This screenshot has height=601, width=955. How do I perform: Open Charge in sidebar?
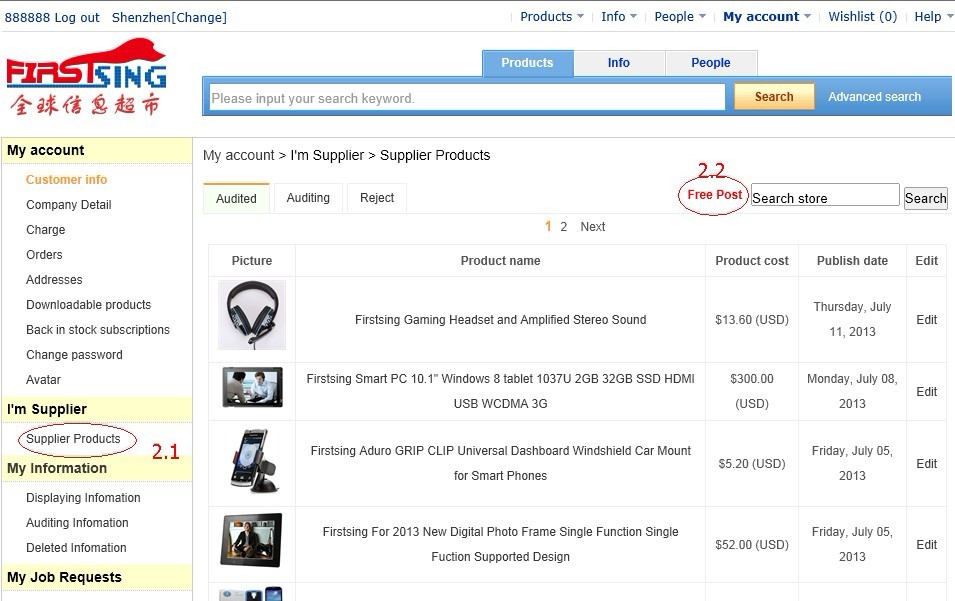click(x=46, y=230)
